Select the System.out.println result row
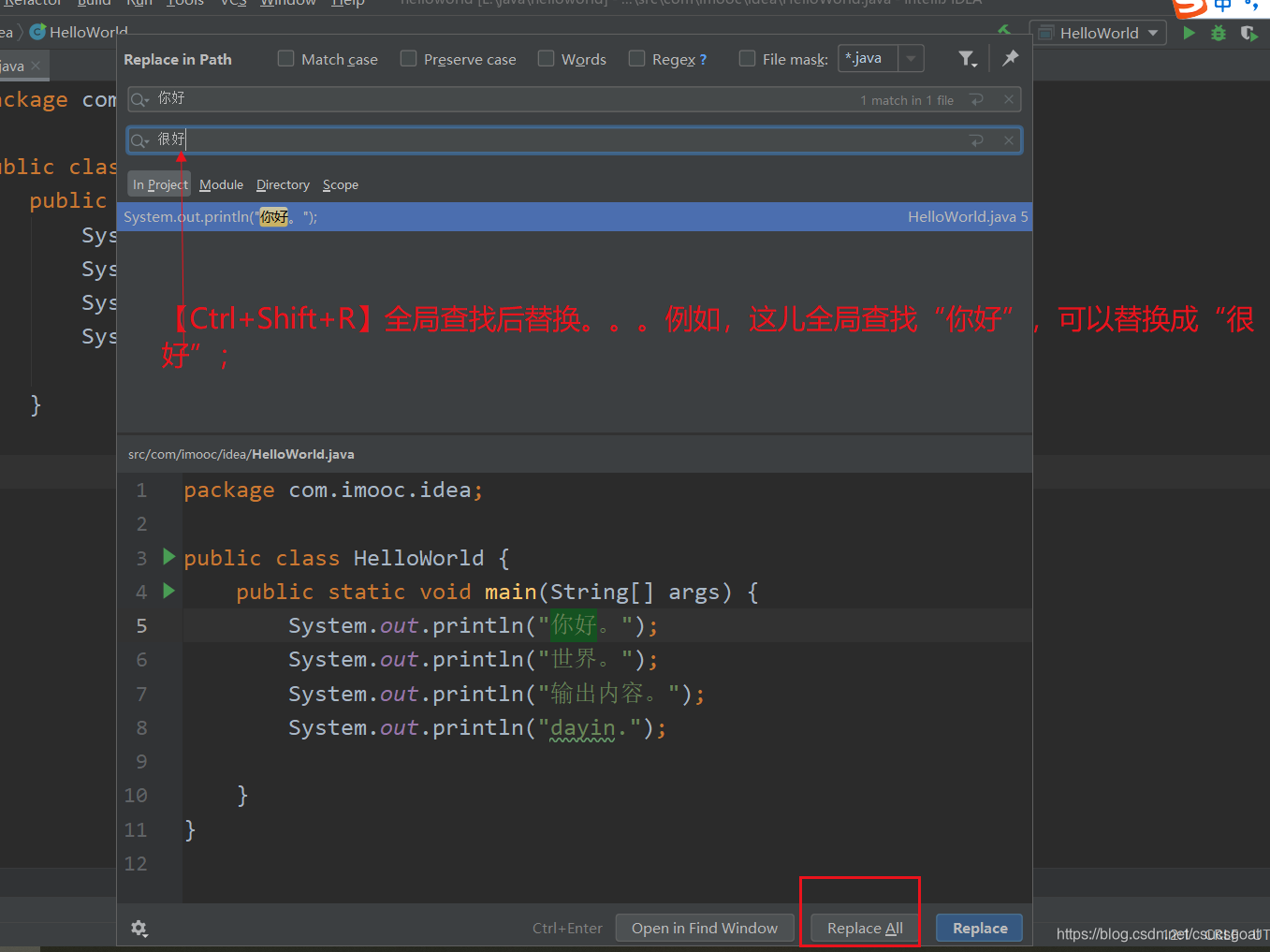This screenshot has height=952, width=1270. [x=574, y=217]
